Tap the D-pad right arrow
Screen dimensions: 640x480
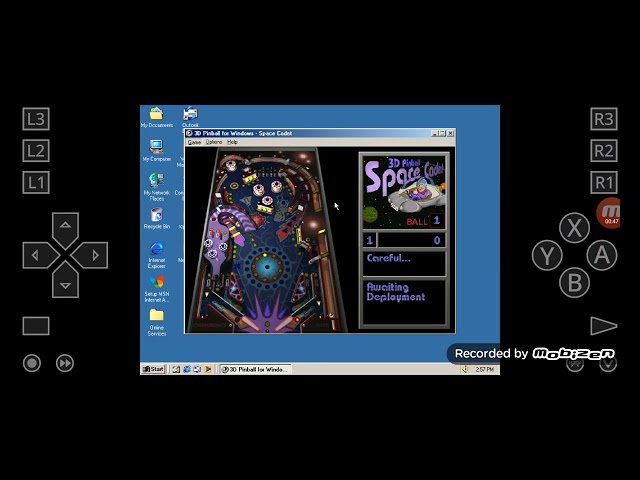click(91, 255)
